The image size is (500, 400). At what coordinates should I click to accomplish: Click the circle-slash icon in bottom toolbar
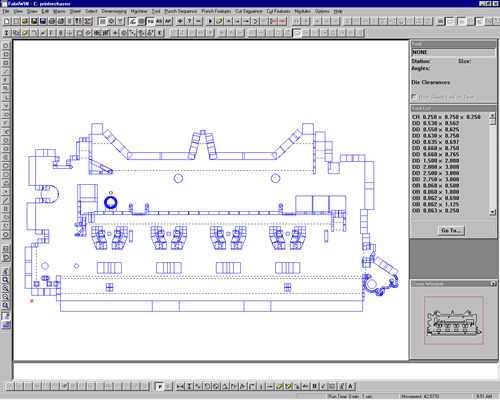[216, 386]
